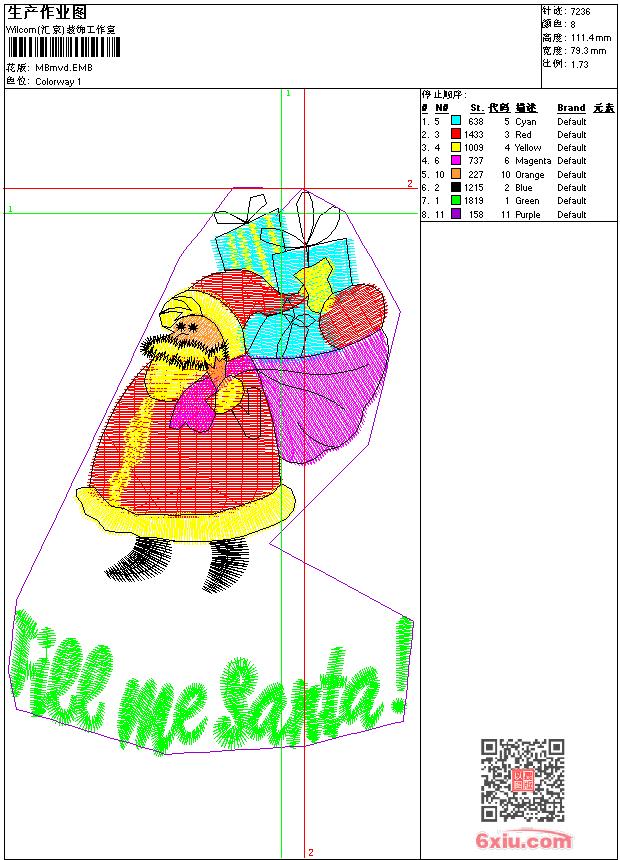The width and height of the screenshot is (620, 860).
Task: Click the Brand column header
Action: 571,108
